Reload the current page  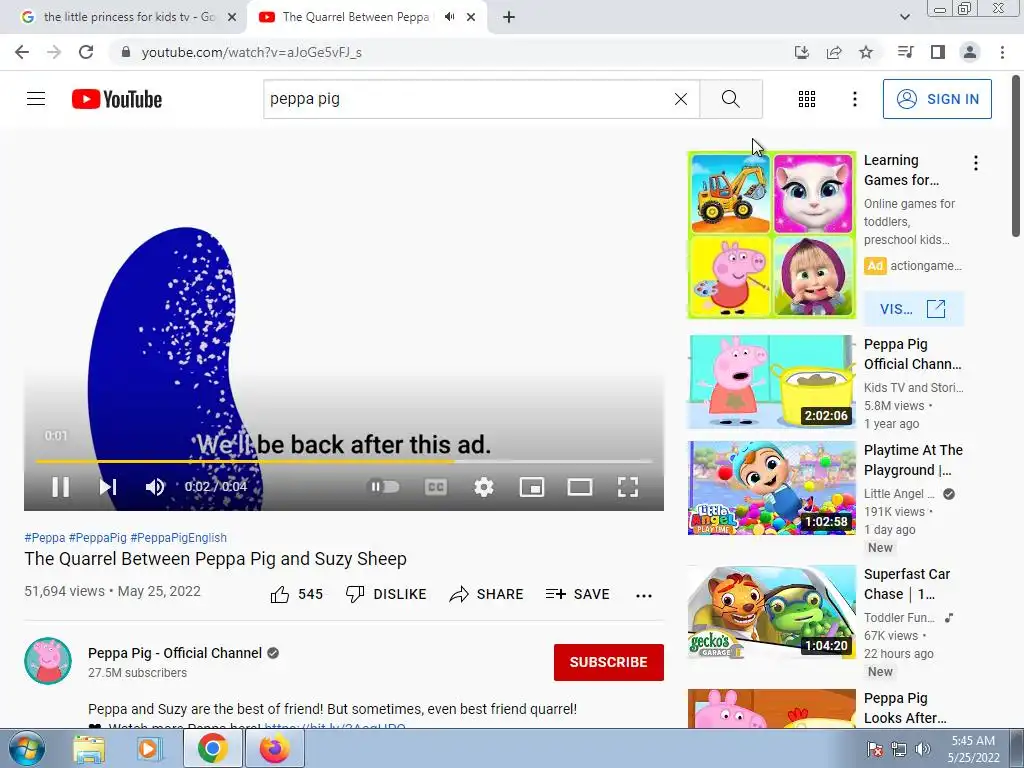pos(86,52)
